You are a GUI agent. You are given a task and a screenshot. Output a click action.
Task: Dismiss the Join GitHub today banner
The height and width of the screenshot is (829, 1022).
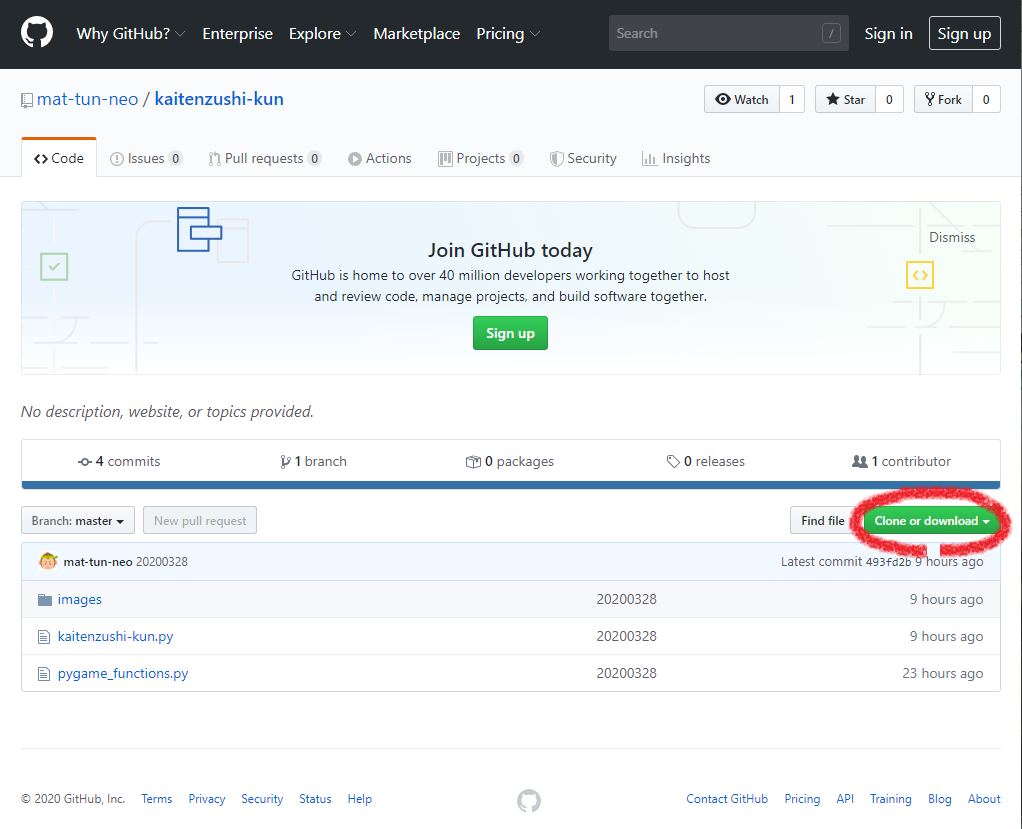coord(952,237)
